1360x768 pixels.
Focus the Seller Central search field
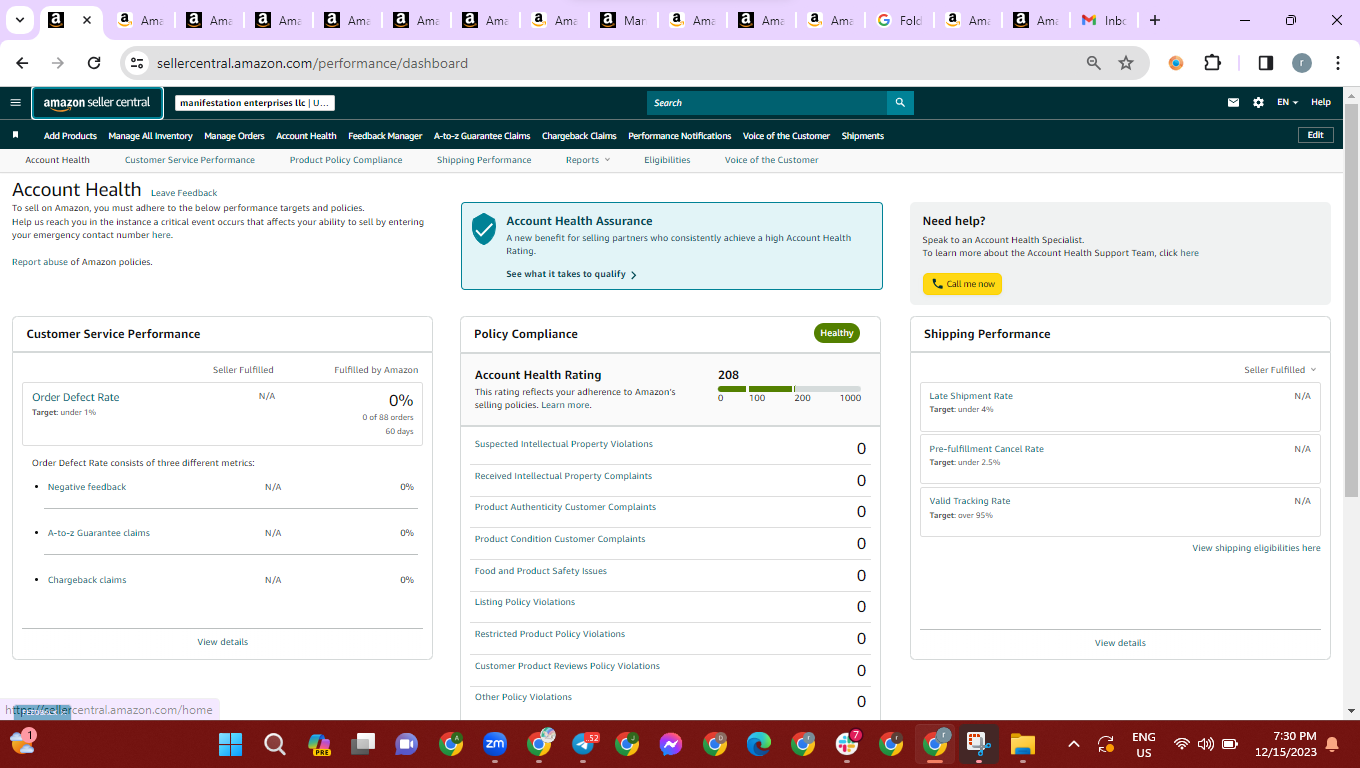tap(767, 102)
